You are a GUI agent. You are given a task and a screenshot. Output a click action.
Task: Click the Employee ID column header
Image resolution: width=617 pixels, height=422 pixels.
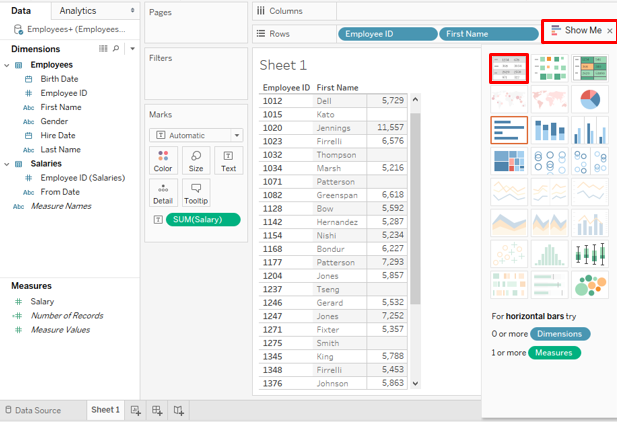(286, 87)
